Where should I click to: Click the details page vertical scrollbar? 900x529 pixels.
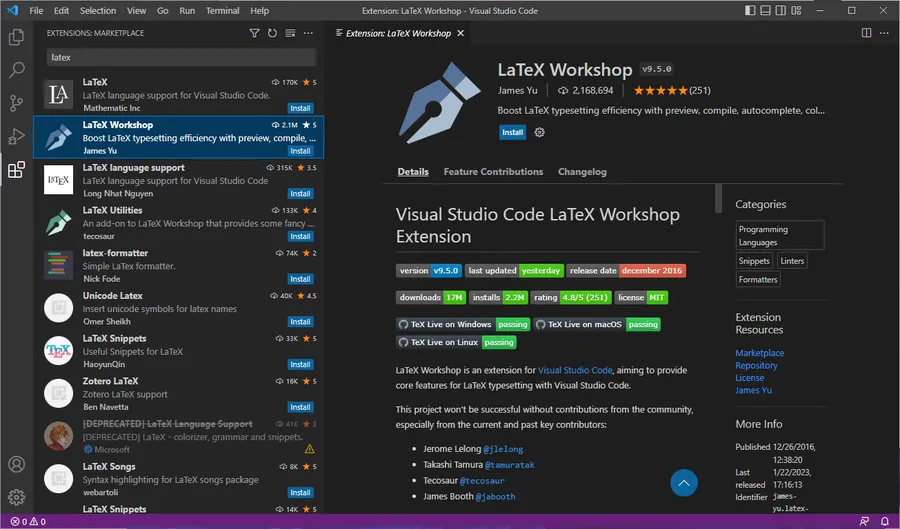(718, 199)
